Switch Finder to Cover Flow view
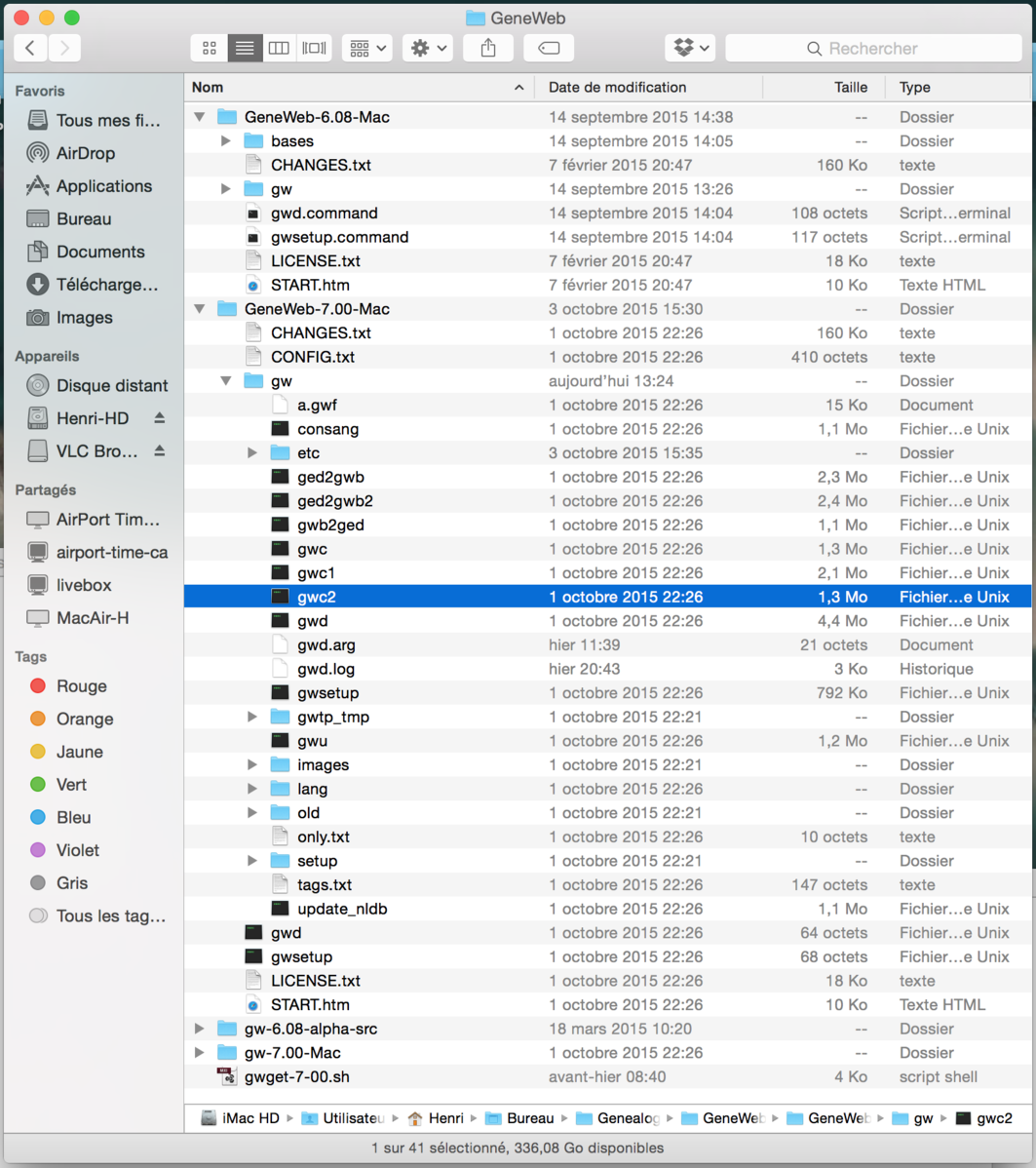The height and width of the screenshot is (1168, 1036). point(314,49)
